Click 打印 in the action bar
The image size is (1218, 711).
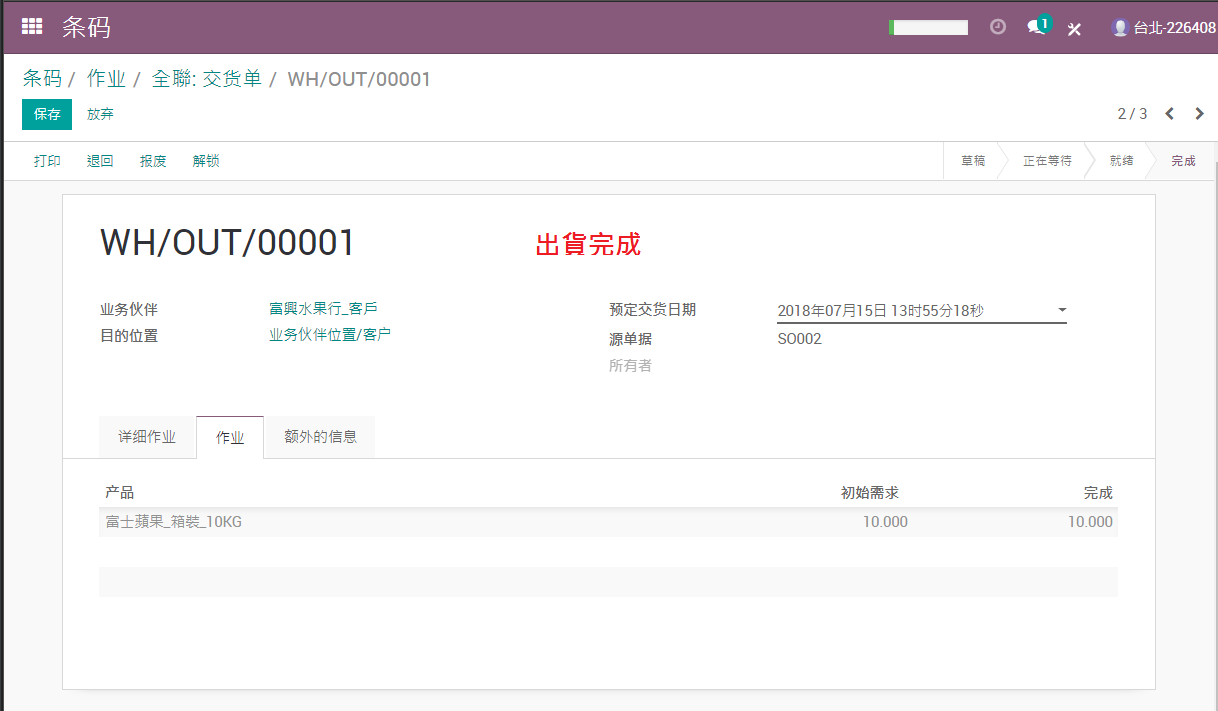pyautogui.click(x=47, y=161)
